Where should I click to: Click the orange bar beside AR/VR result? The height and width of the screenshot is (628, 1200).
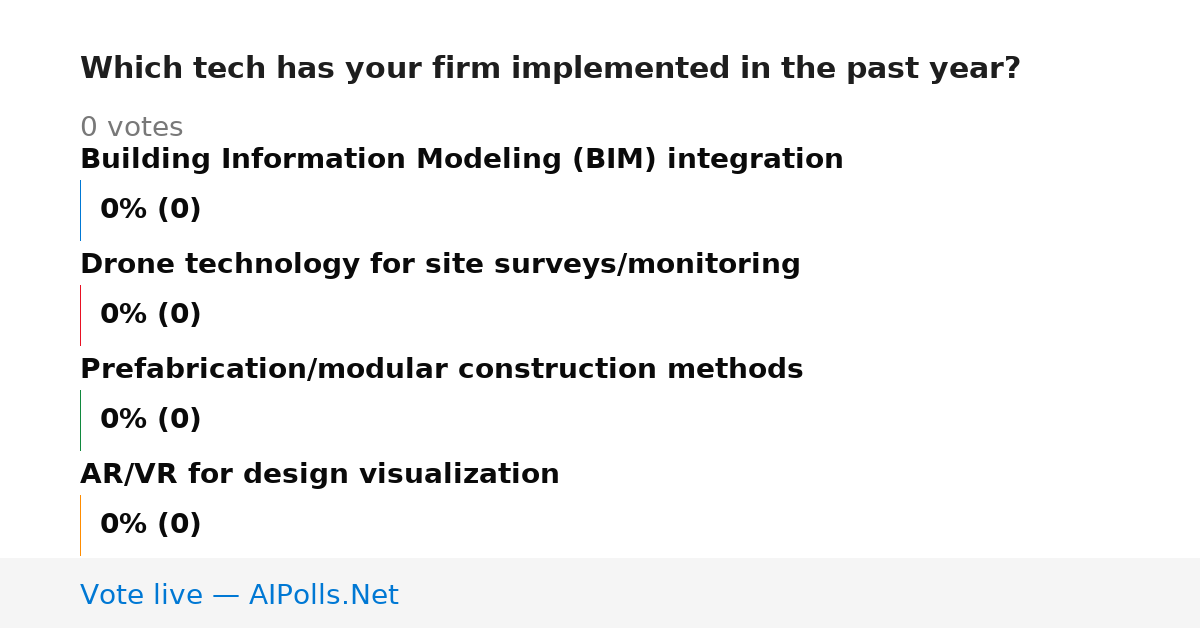(80, 525)
